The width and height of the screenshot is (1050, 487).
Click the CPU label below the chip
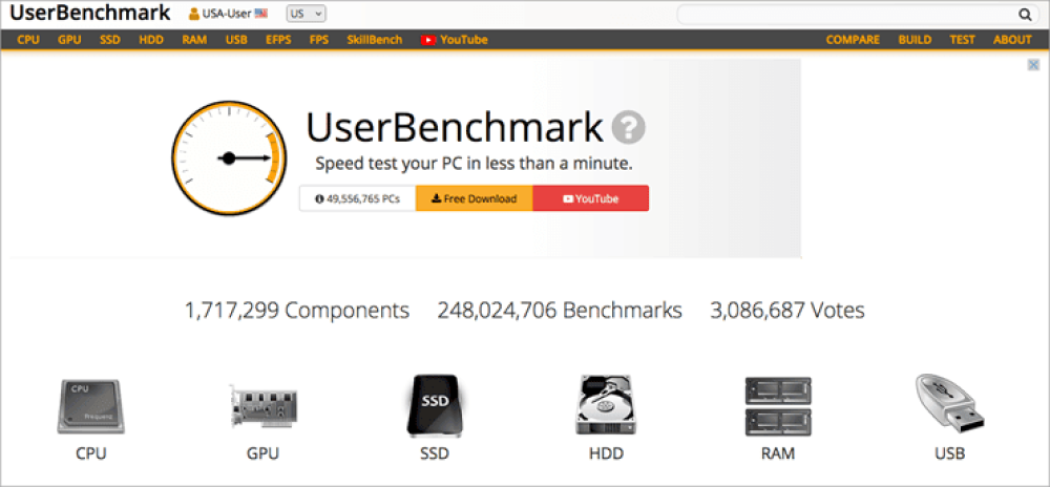[x=91, y=454]
